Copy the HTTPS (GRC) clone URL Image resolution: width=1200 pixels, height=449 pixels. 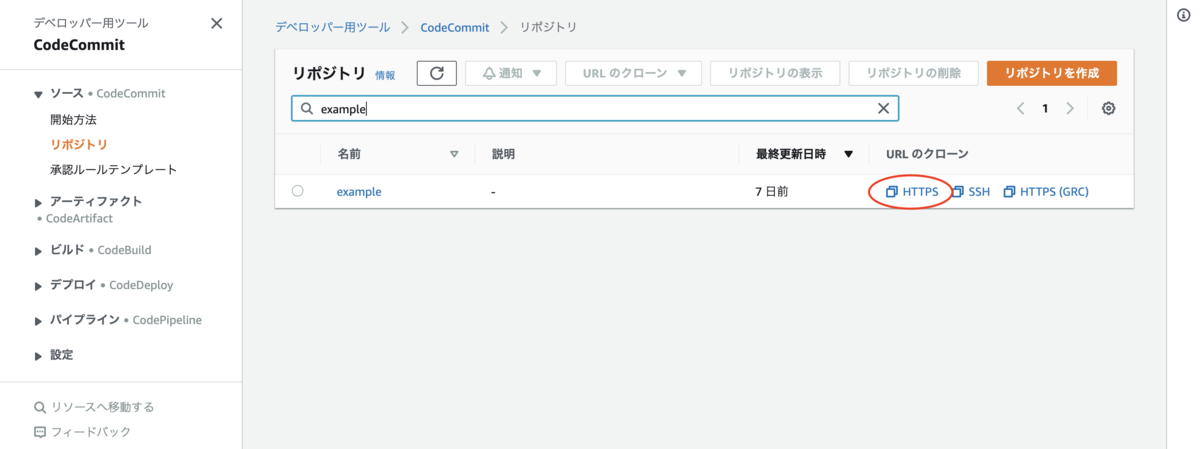tap(1045, 191)
